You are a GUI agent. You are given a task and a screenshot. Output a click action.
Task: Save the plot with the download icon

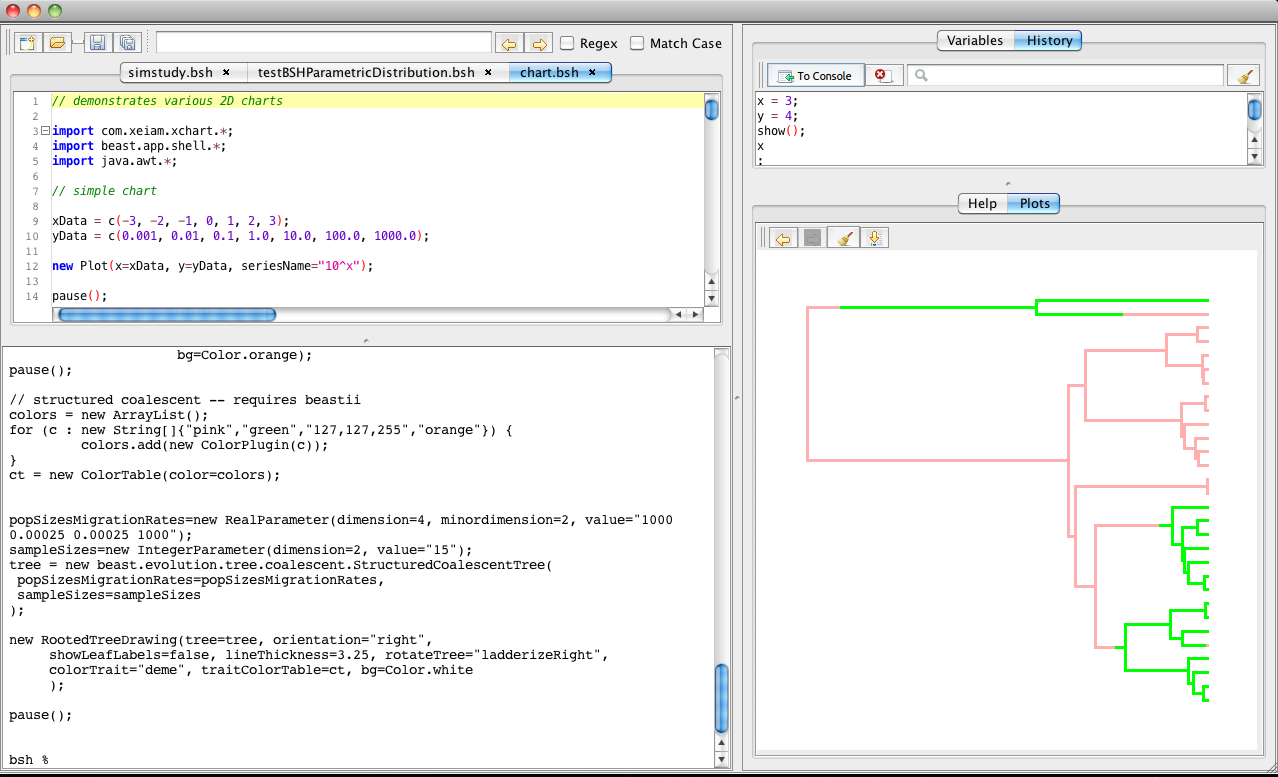click(874, 238)
